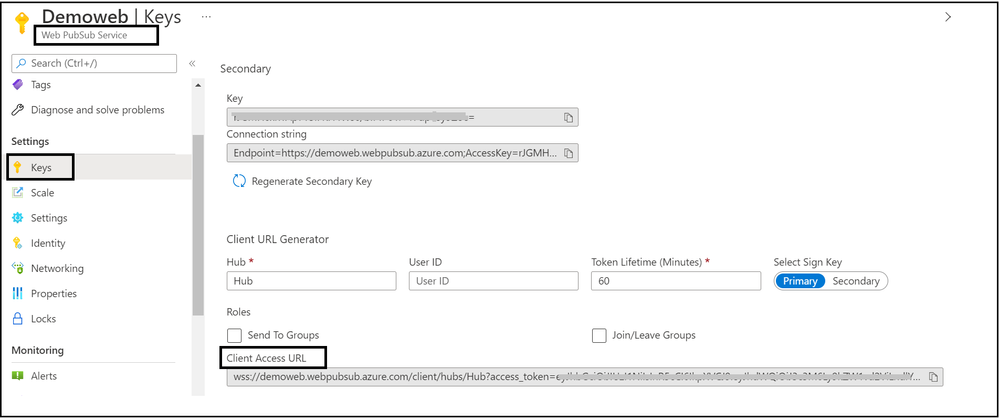Click the Connection string text field

point(403,153)
